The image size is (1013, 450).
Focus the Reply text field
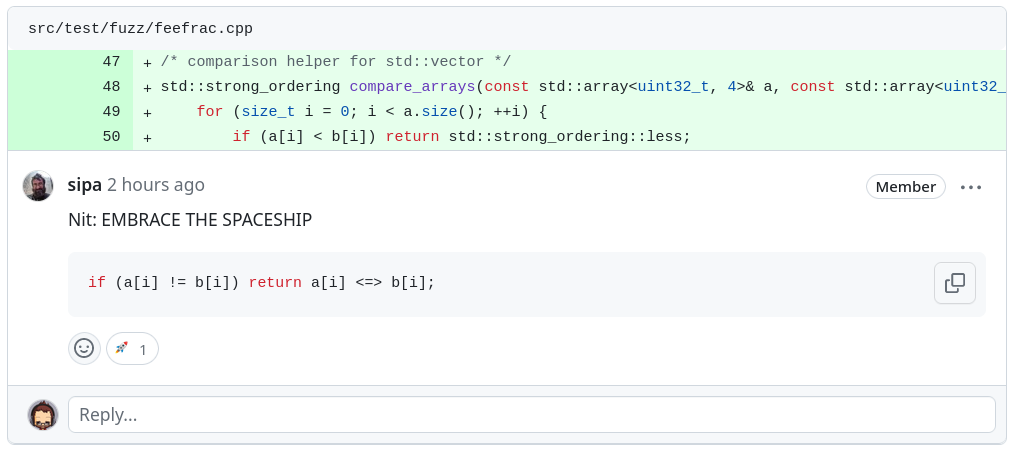tap(531, 414)
